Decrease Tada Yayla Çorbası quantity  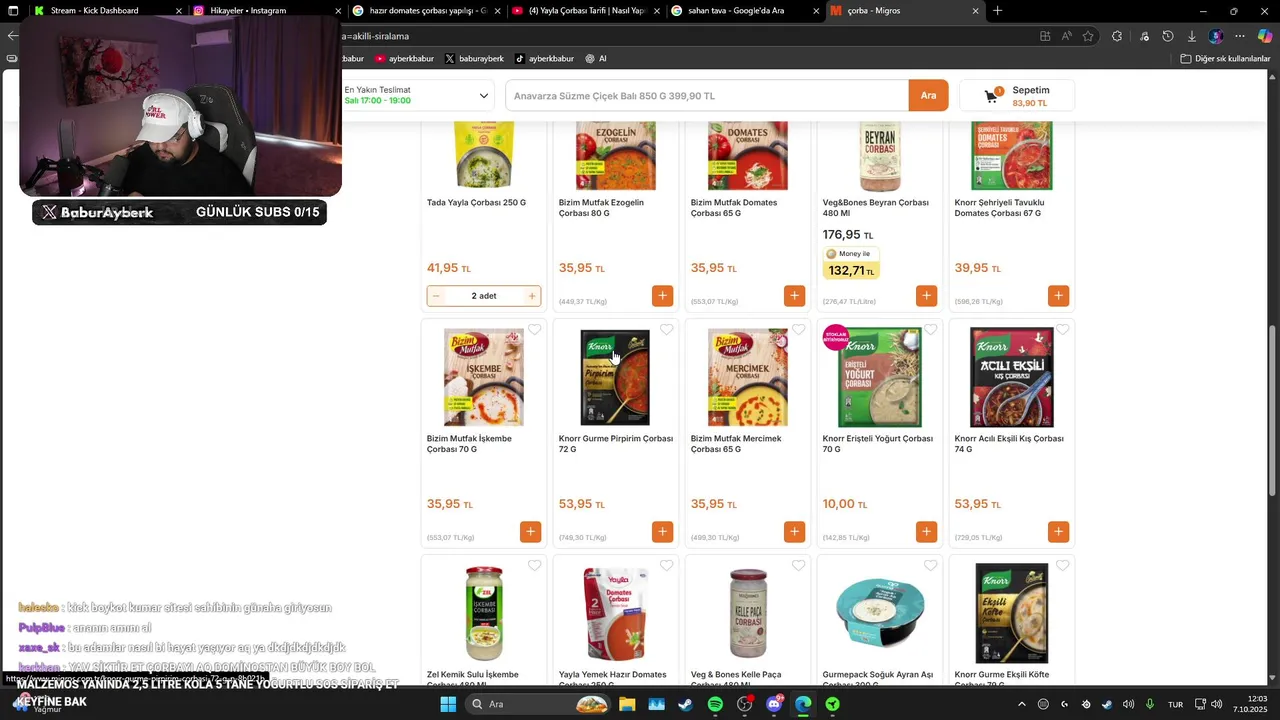436,296
